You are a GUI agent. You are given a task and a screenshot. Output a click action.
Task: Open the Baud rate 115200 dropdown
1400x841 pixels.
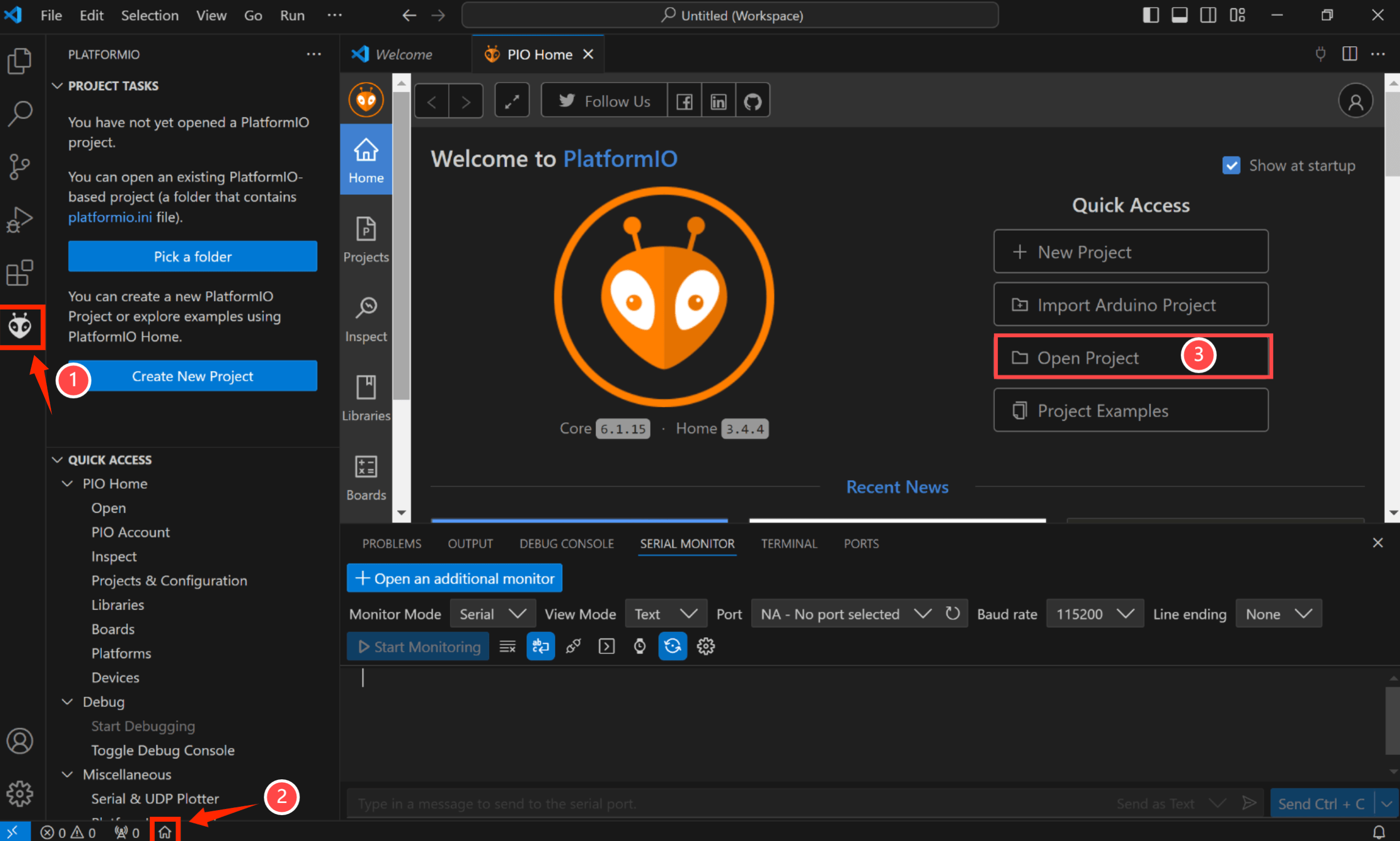(x=1095, y=614)
